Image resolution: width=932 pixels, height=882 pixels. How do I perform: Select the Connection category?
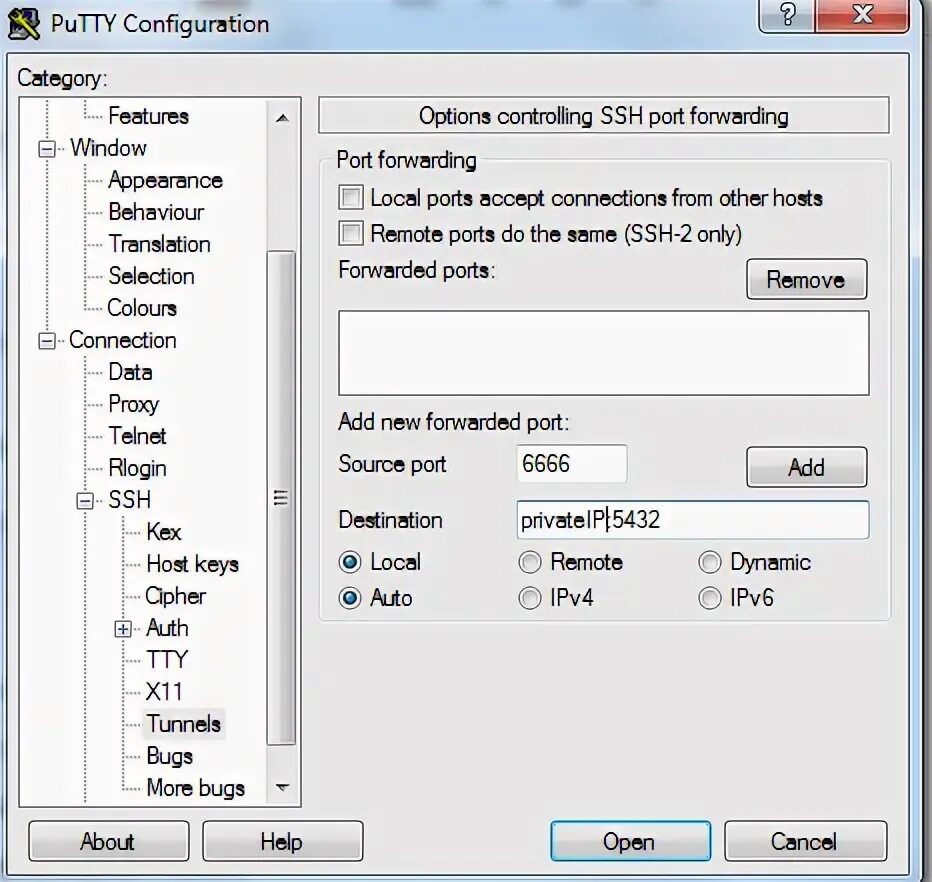point(123,340)
